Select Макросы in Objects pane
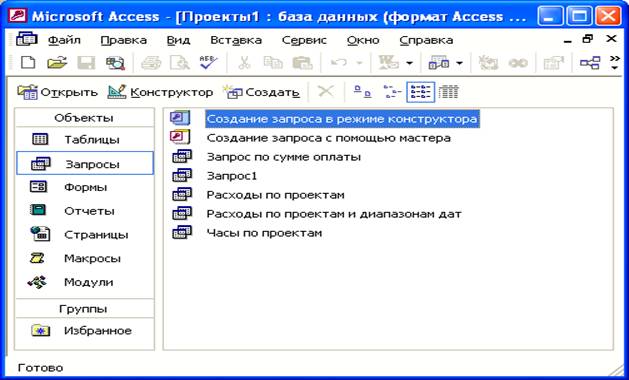The image size is (629, 380). point(85,258)
